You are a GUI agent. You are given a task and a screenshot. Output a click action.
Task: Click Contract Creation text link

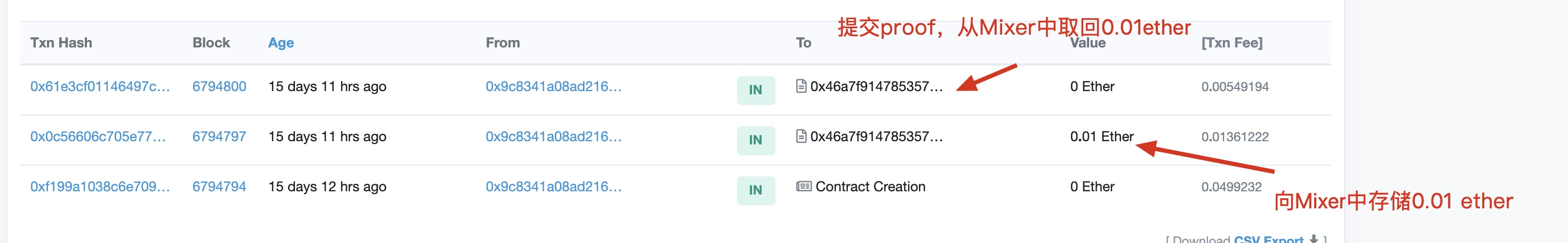870,187
